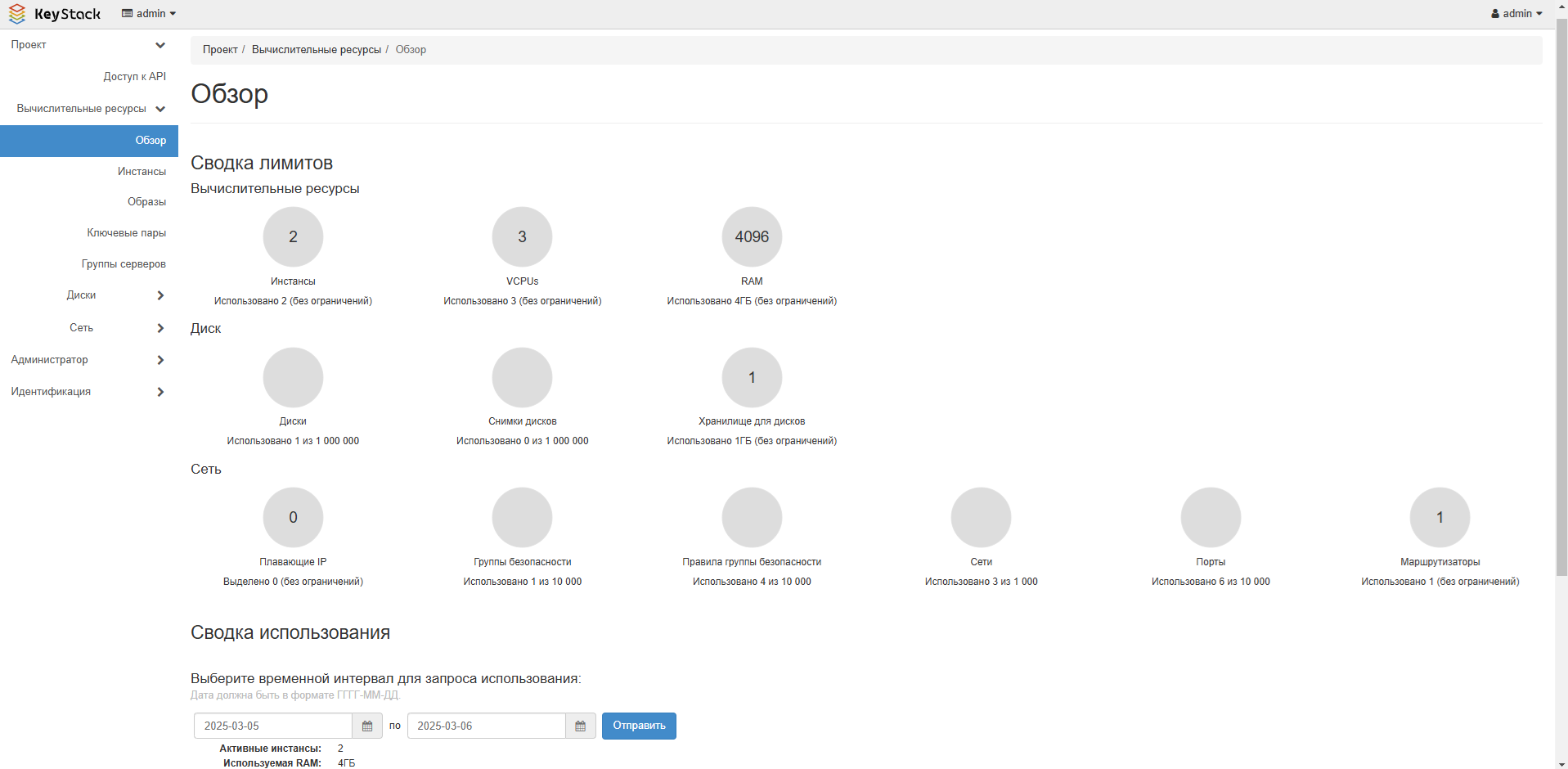Click the RAM usage pie chart

[x=751, y=236]
